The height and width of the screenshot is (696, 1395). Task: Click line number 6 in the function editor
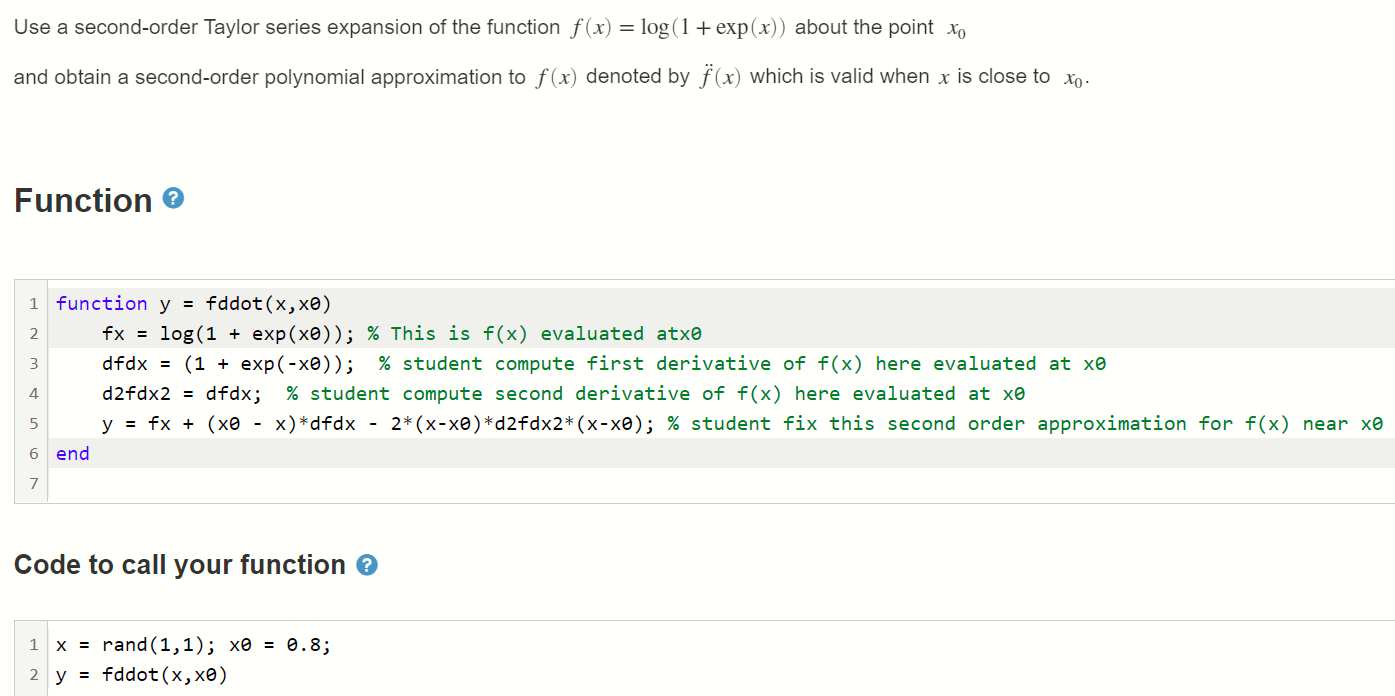[x=33, y=453]
